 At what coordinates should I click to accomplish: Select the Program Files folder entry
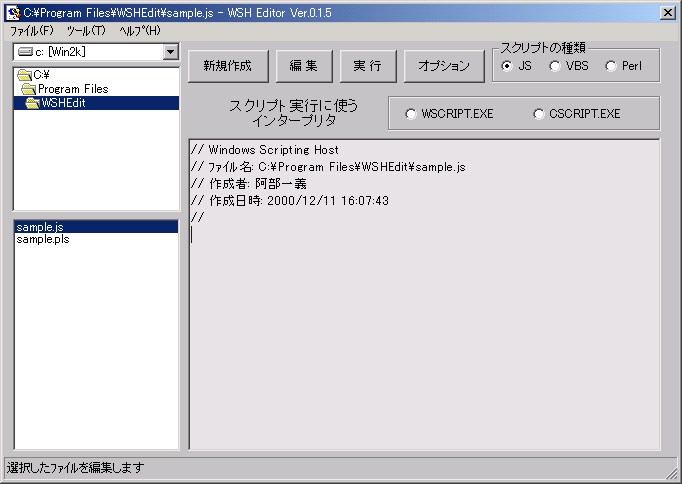click(x=73, y=89)
